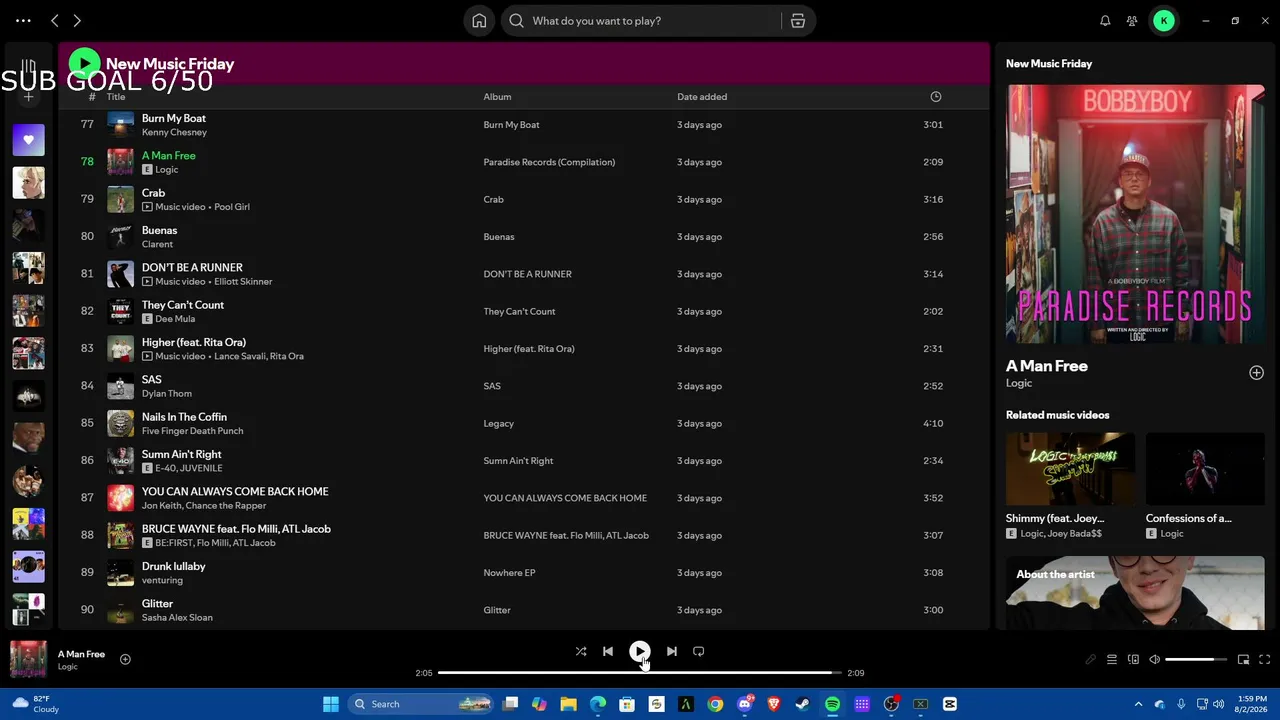
Task: Toggle the play queue
Action: tap(1112, 660)
